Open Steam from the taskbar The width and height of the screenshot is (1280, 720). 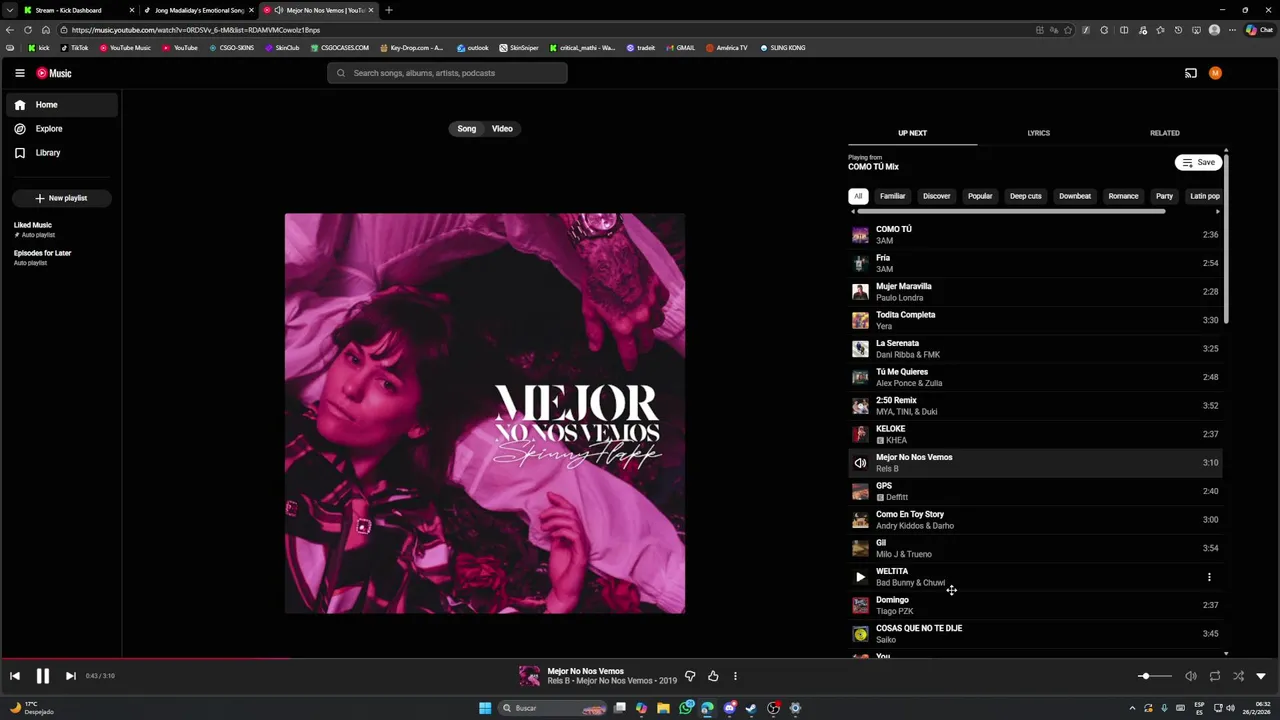pyautogui.click(x=751, y=708)
